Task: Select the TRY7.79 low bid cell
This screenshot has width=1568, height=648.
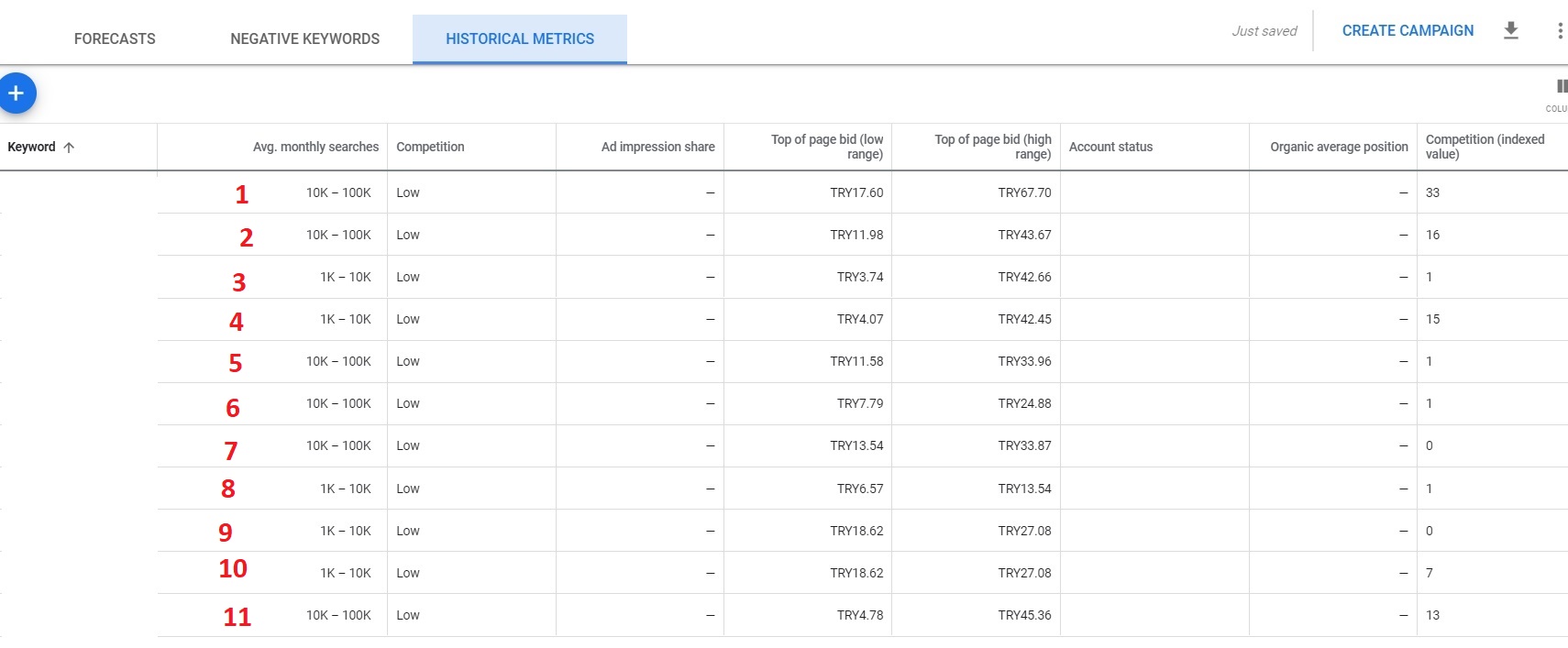Action: (860, 403)
